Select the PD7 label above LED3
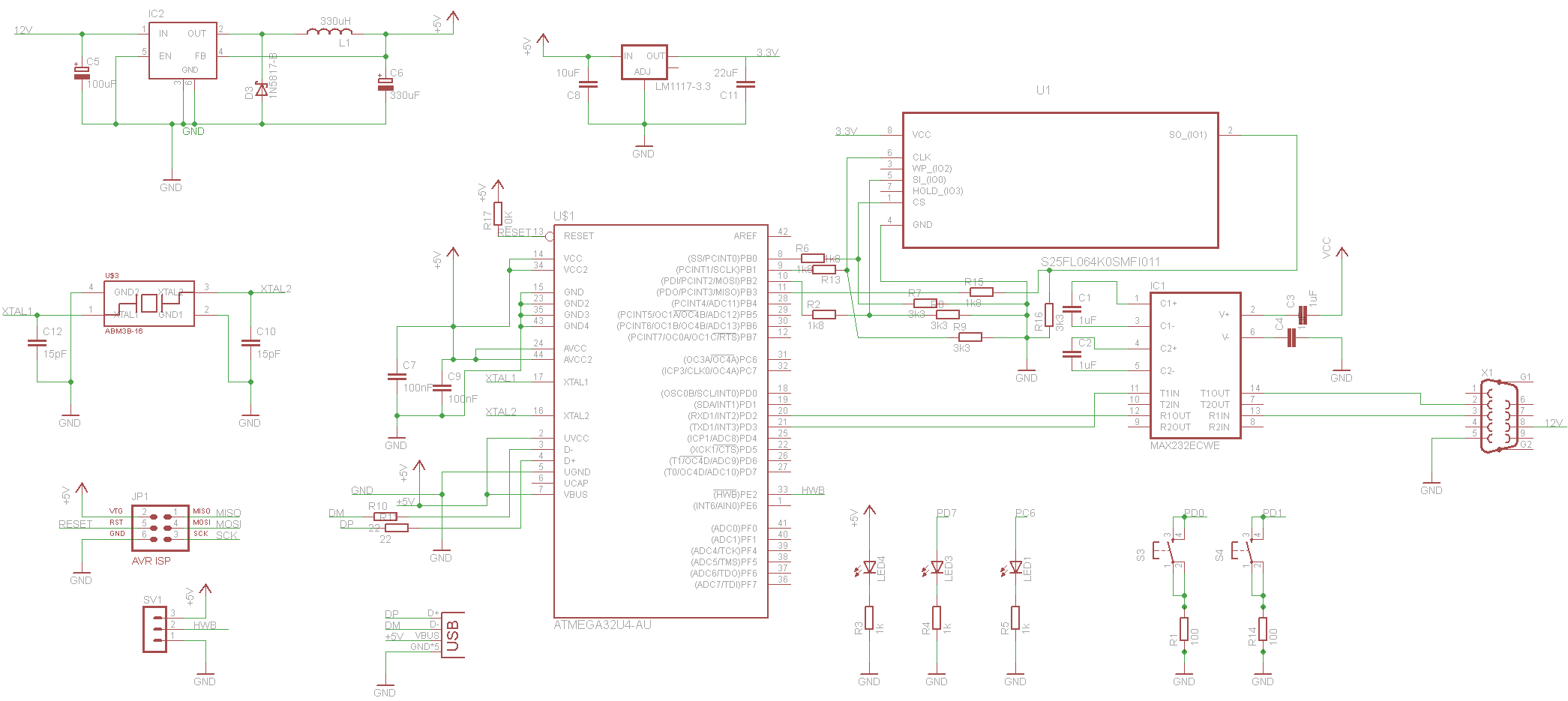This screenshot has height=701, width=1568. [946, 513]
